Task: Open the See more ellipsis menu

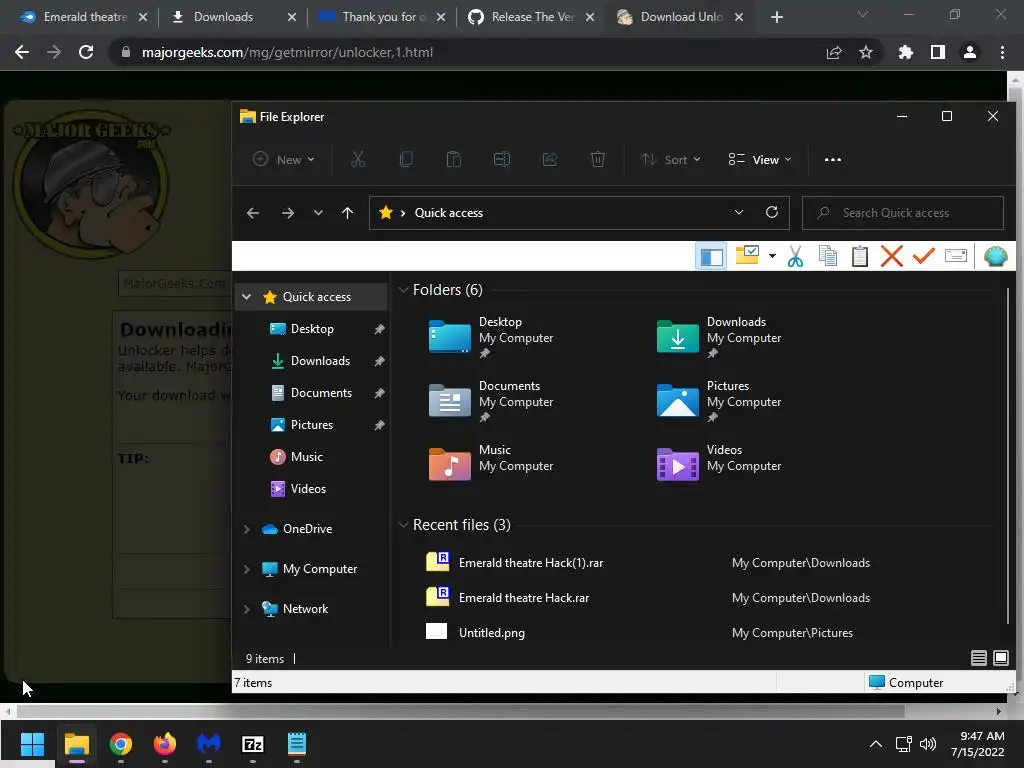Action: click(833, 159)
